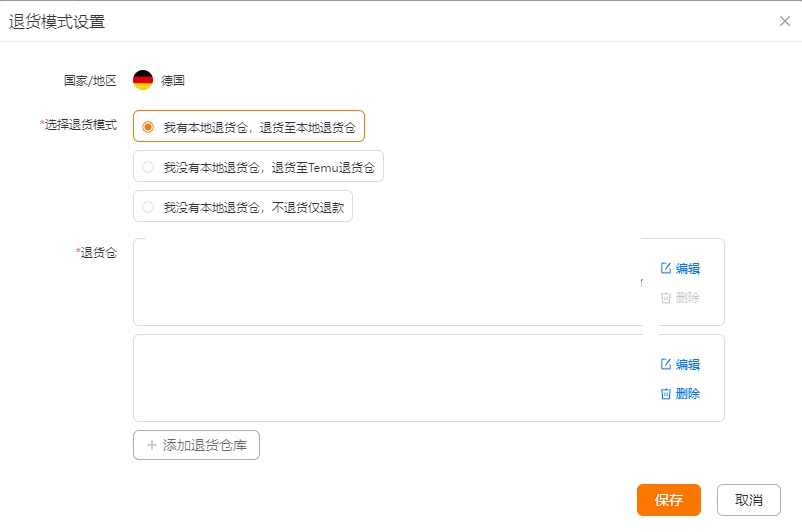Click the 德国 country name text
The height and width of the screenshot is (532, 802).
173,81
